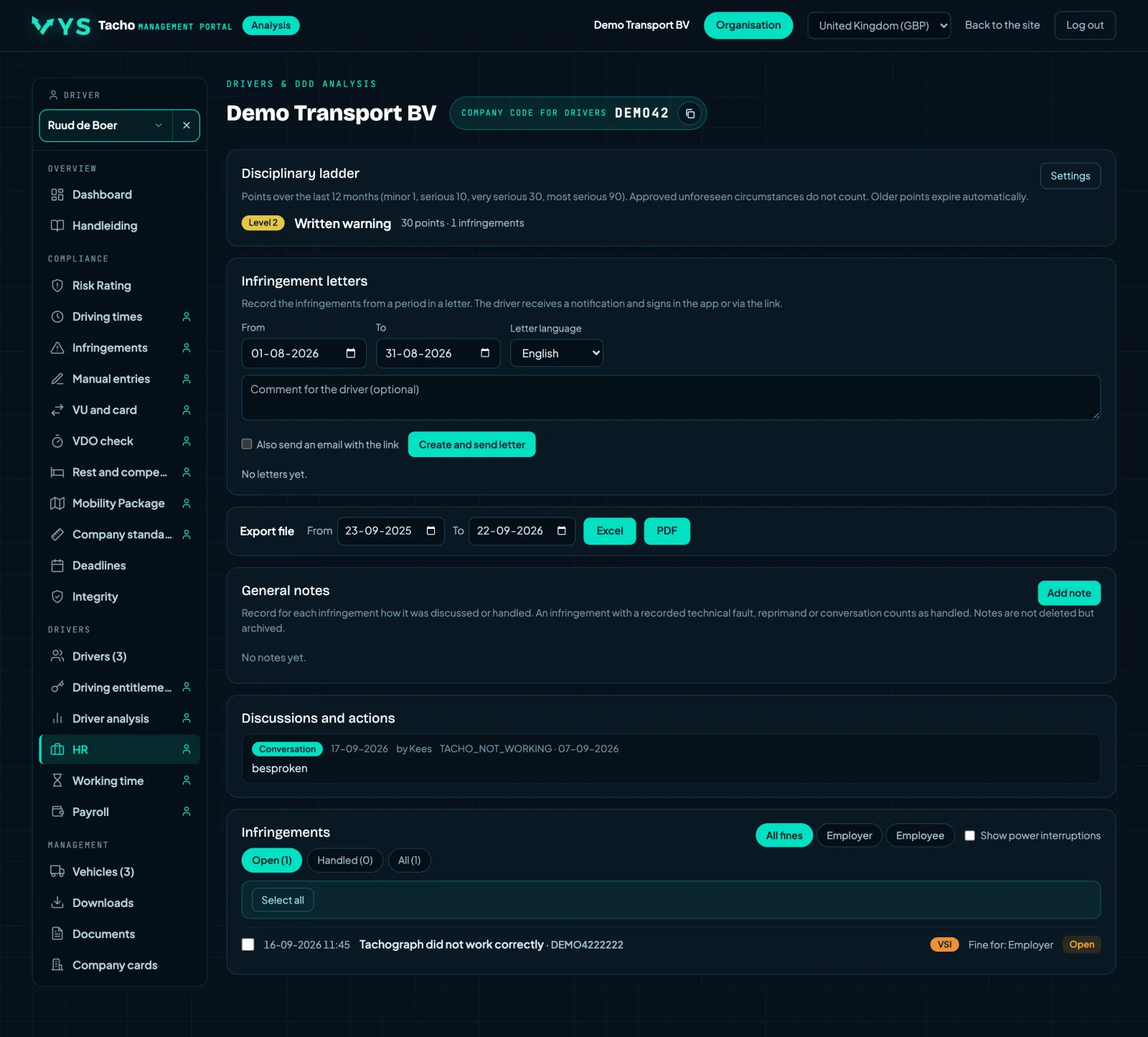Filter fines by Employee

(x=920, y=835)
